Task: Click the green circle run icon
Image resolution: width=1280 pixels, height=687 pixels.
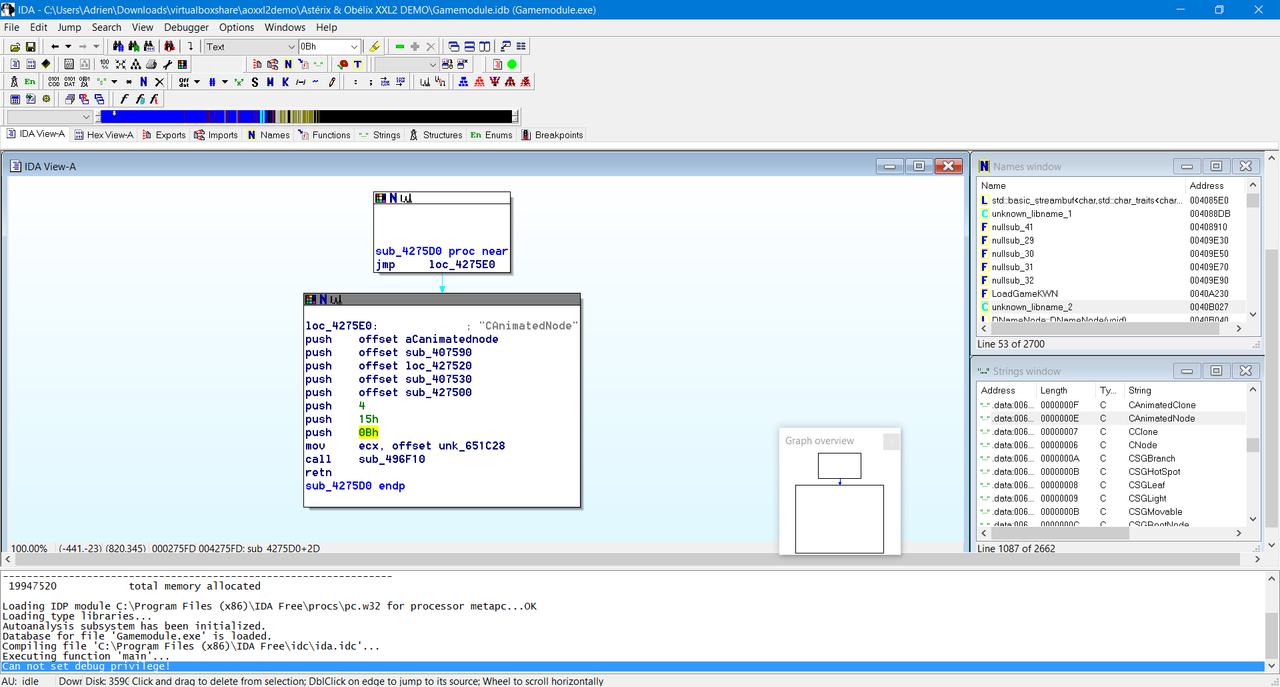Action: (512, 65)
